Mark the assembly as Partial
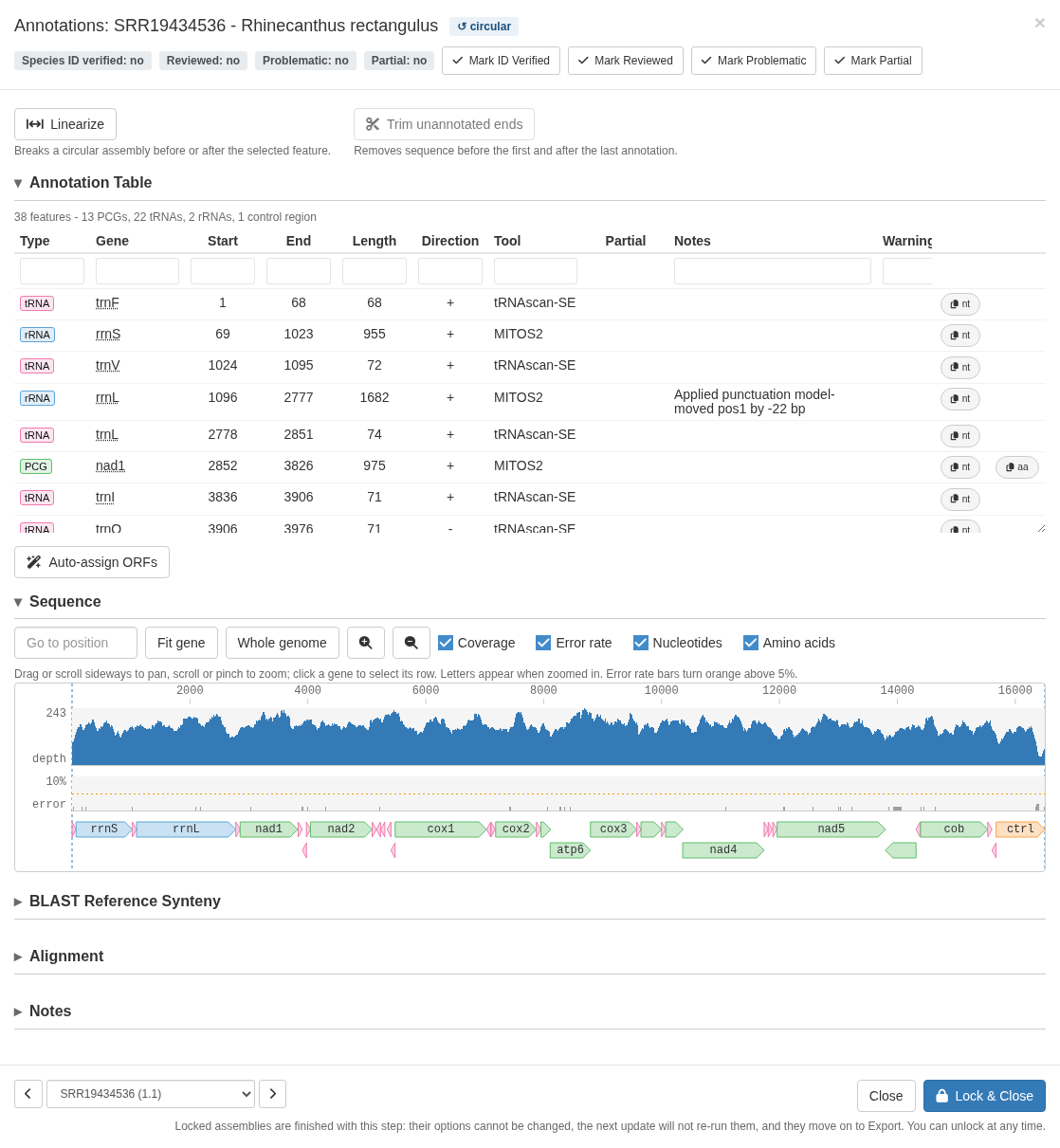Viewport: 1060px width, 1148px height. pyautogui.click(x=873, y=61)
